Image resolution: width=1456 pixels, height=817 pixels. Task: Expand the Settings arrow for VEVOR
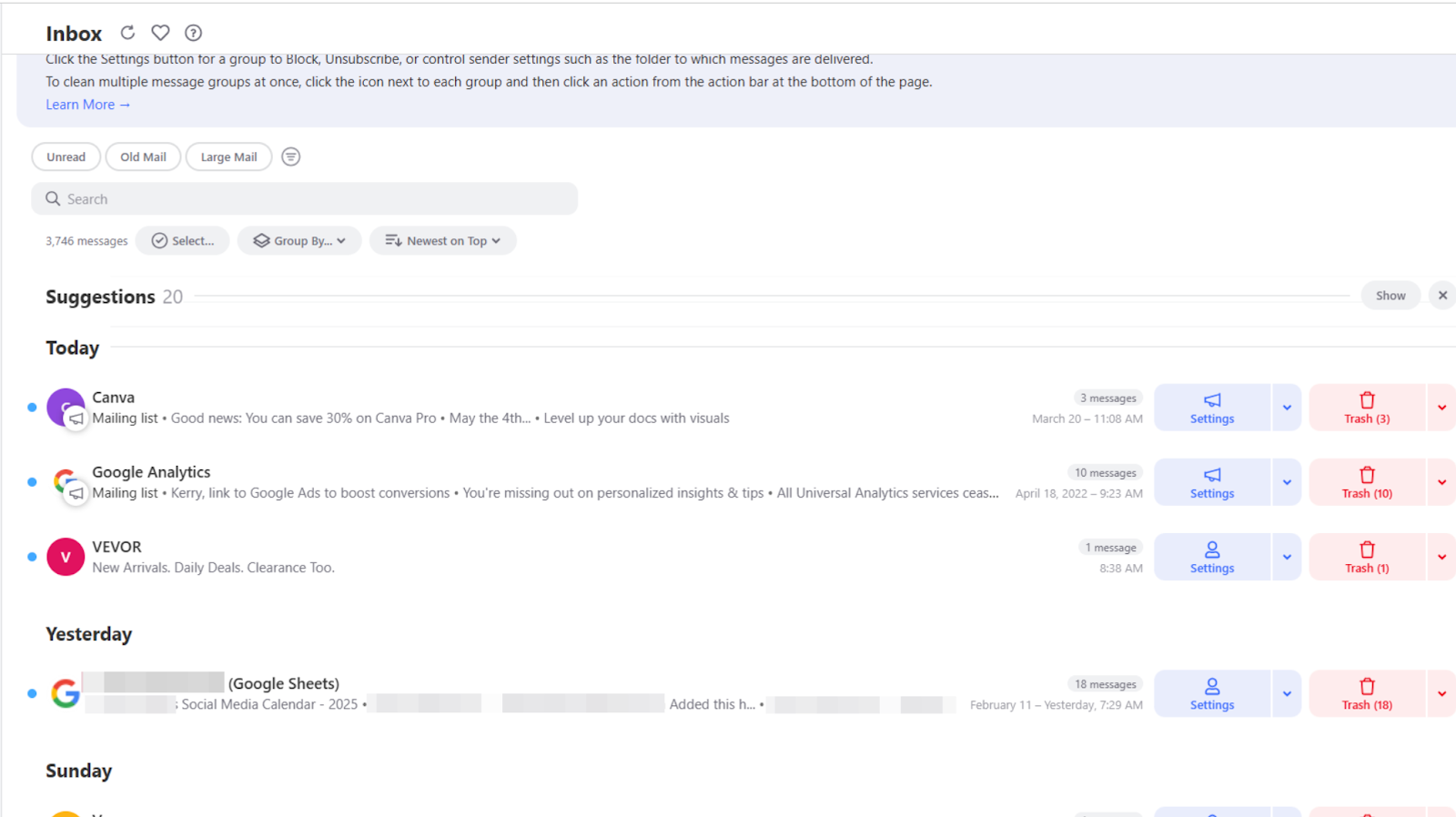pos(1287,556)
